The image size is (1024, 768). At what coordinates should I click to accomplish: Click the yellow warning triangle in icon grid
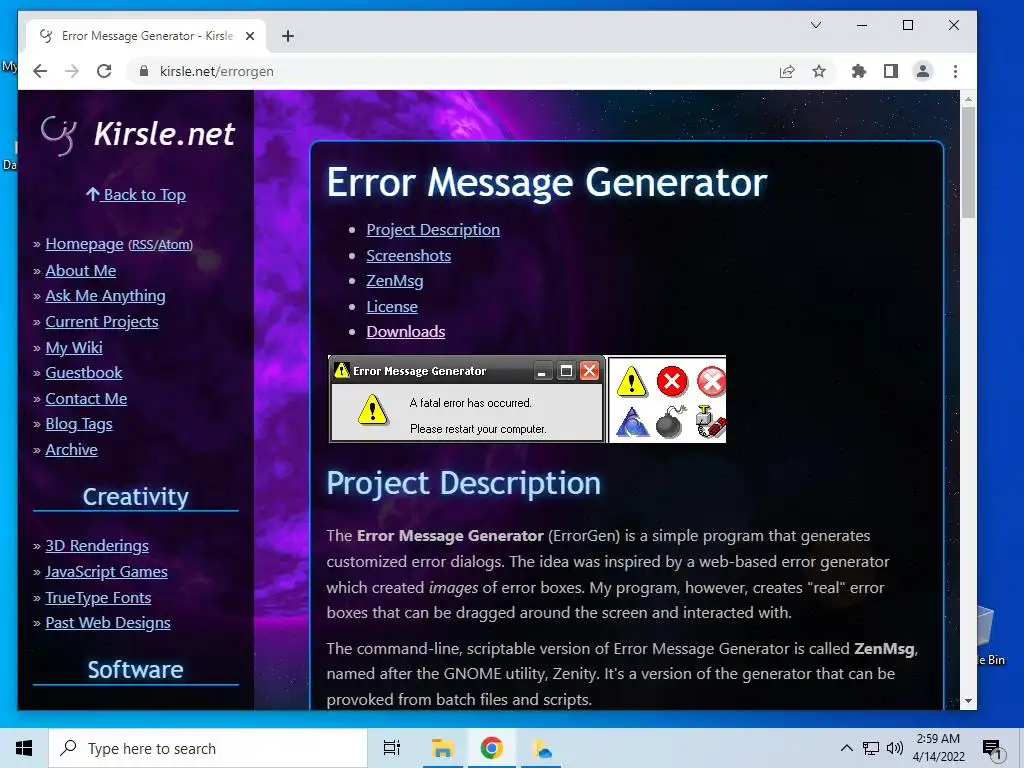coord(632,381)
